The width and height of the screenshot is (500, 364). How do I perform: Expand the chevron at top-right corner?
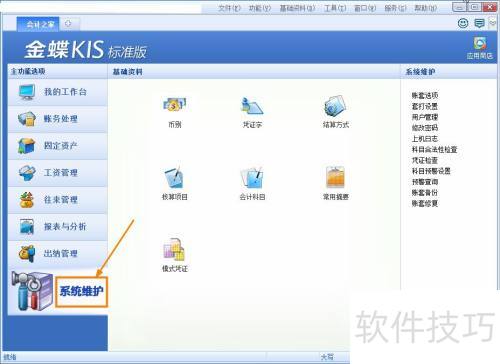[493, 23]
